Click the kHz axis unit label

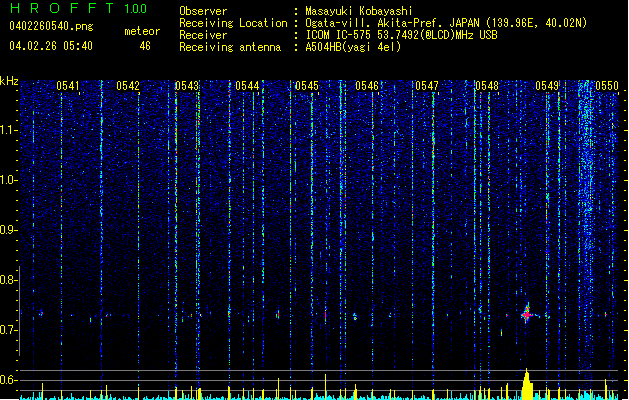[9, 81]
